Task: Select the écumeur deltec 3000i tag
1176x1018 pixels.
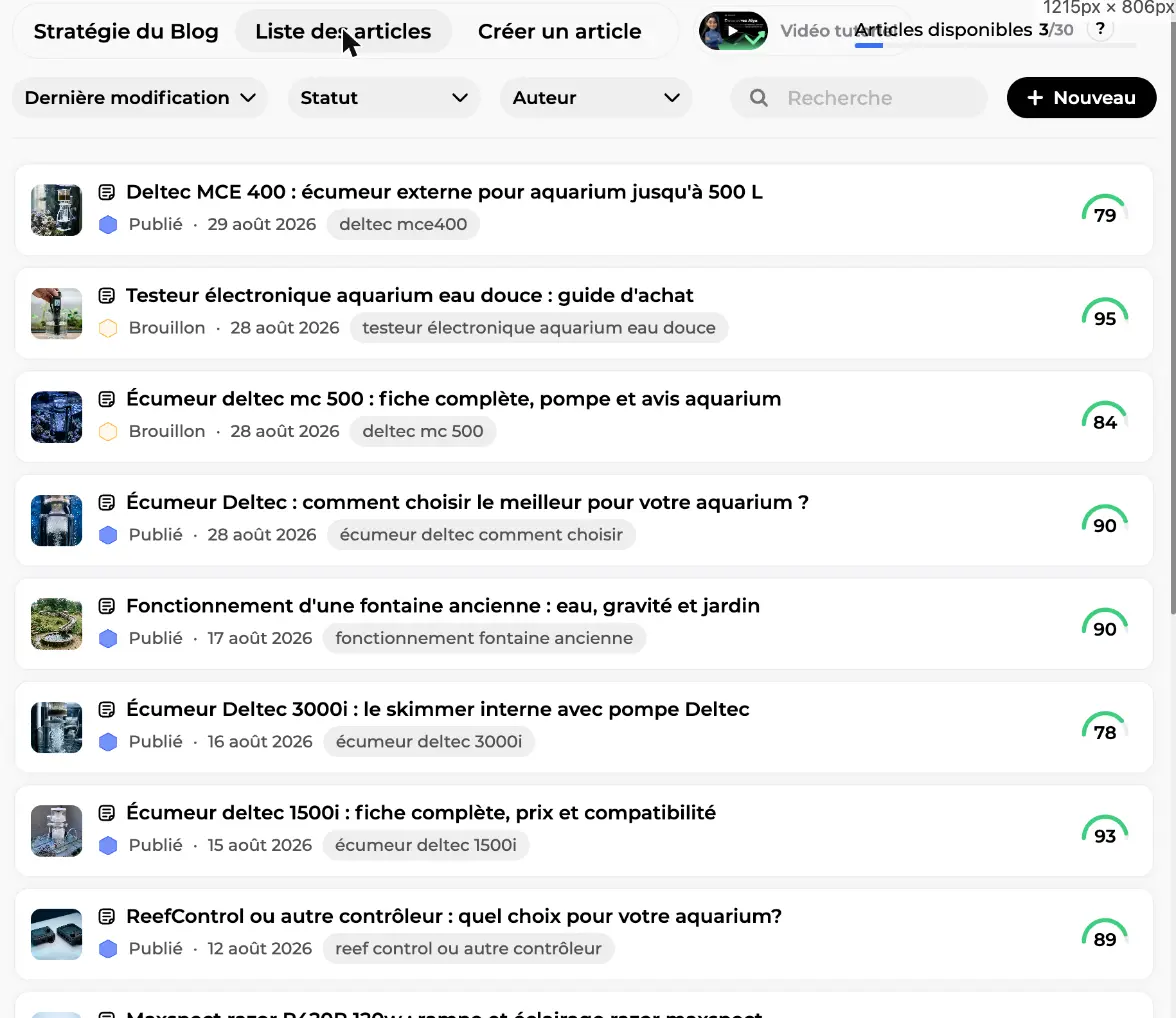Action: 428,742
